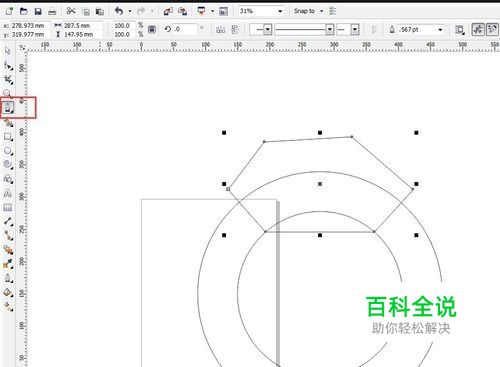Open the Options icon next to Snap to

(332, 11)
